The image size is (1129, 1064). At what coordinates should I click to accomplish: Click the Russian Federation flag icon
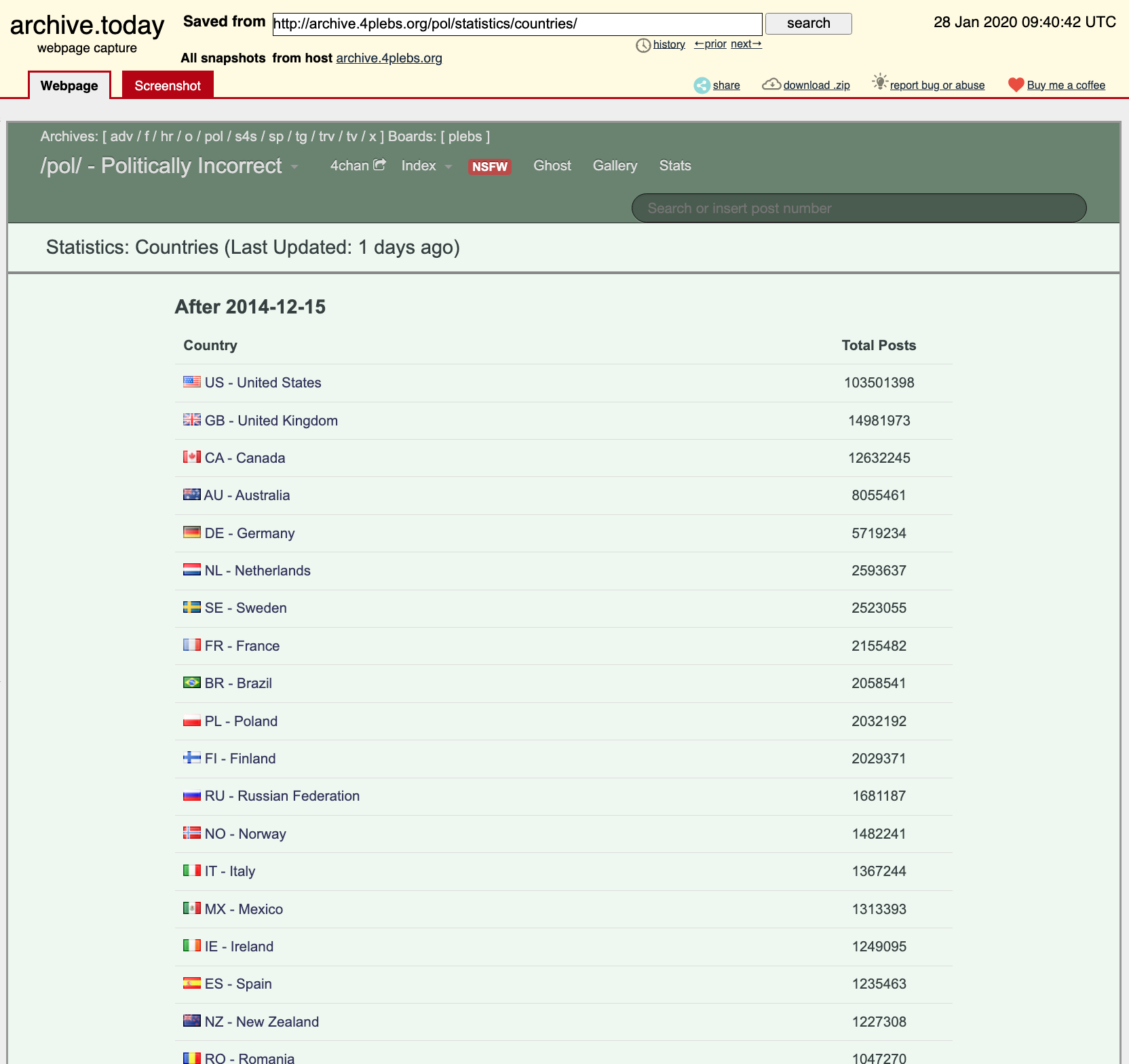(192, 795)
